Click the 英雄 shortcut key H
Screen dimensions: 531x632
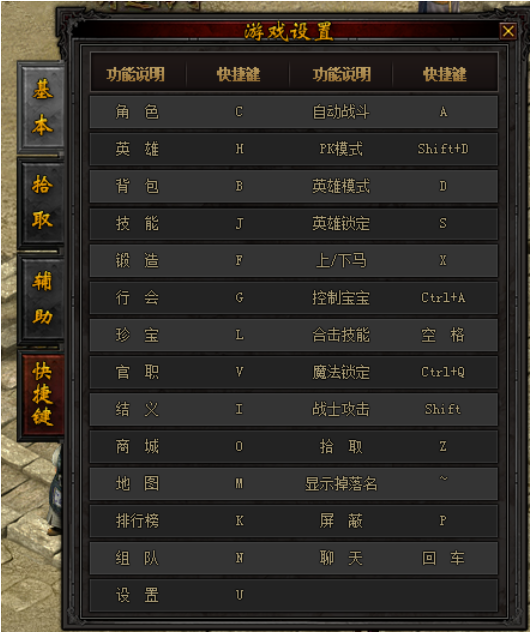pos(239,149)
